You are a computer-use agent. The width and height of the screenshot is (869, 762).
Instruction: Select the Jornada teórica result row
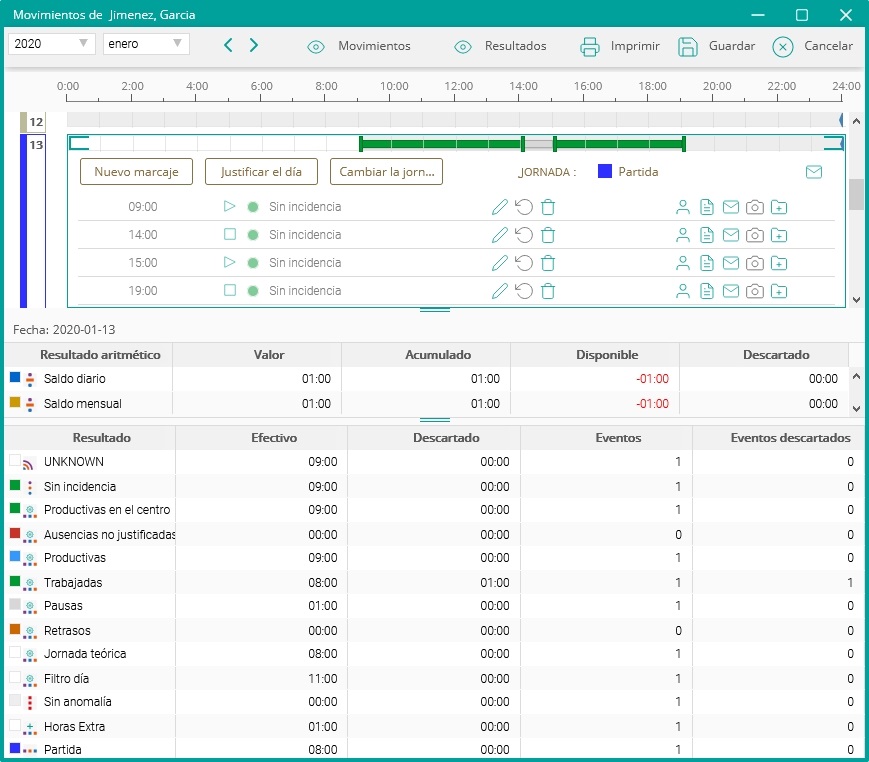tap(434, 654)
